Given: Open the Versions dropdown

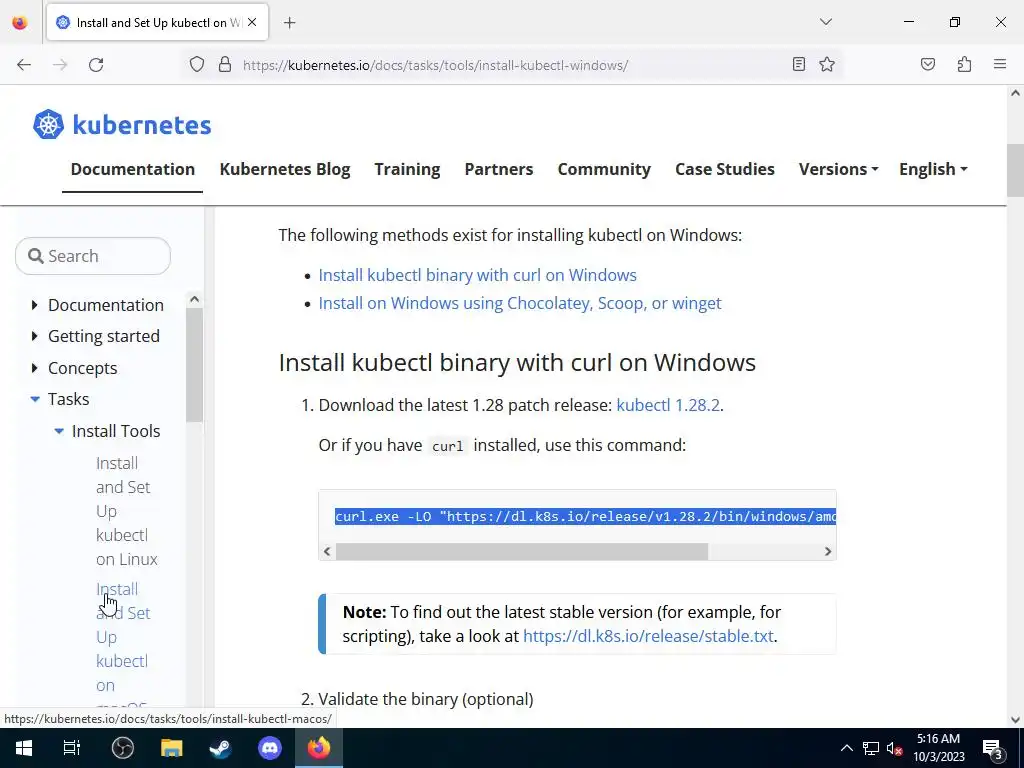Looking at the screenshot, I should pos(839,169).
